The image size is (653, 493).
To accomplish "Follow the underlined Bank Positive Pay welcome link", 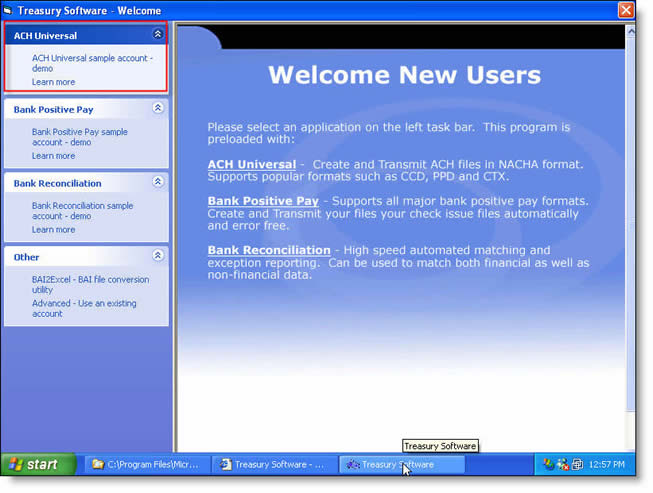I will 263,201.
